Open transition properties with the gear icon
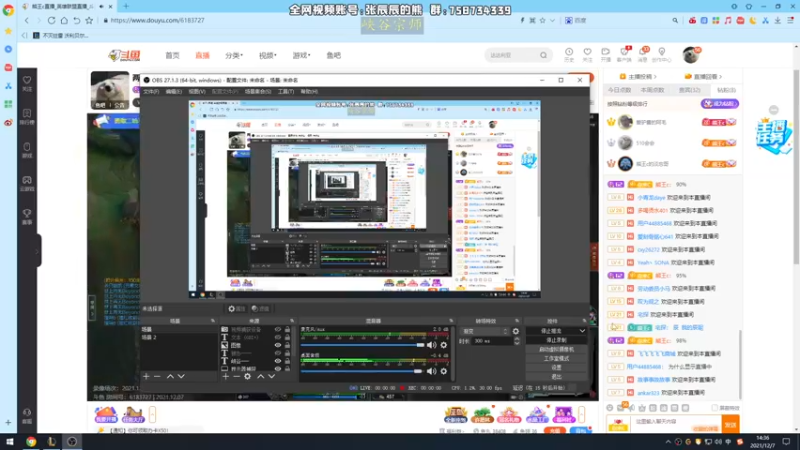 [x=516, y=331]
